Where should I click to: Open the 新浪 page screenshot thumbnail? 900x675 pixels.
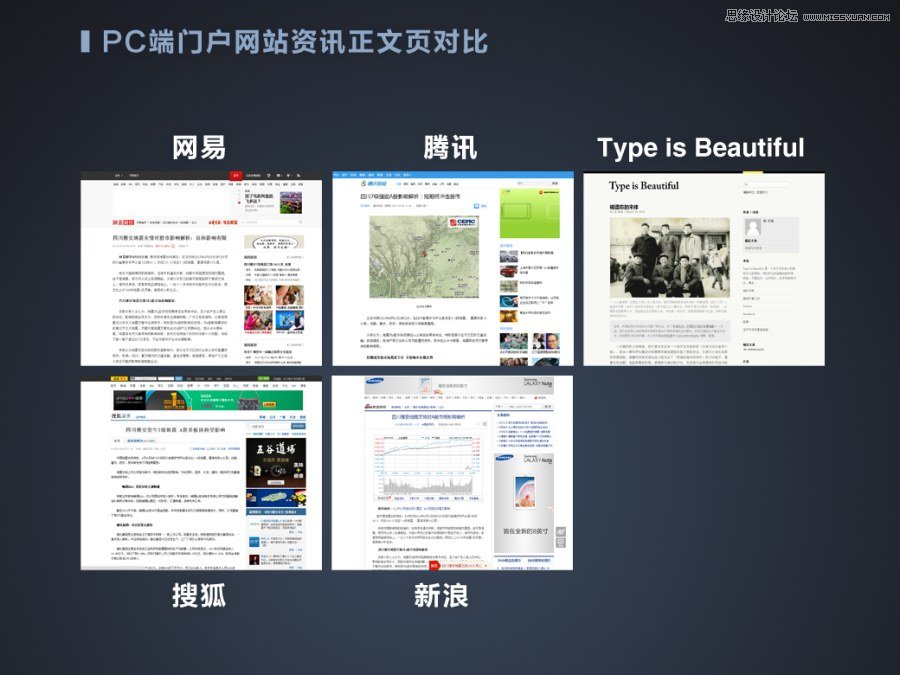(452, 473)
